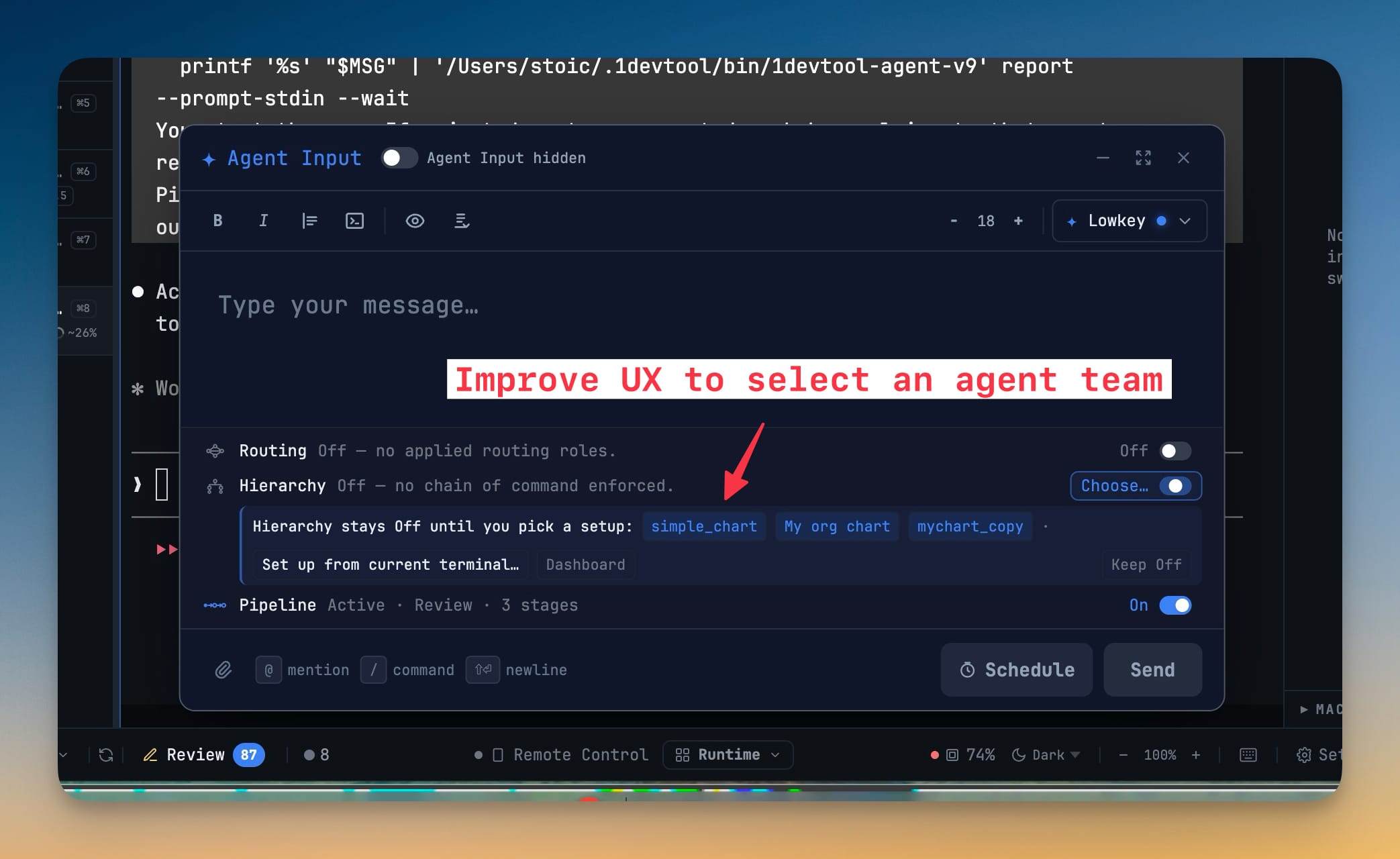Click Remote Control in status bar

tap(561, 755)
